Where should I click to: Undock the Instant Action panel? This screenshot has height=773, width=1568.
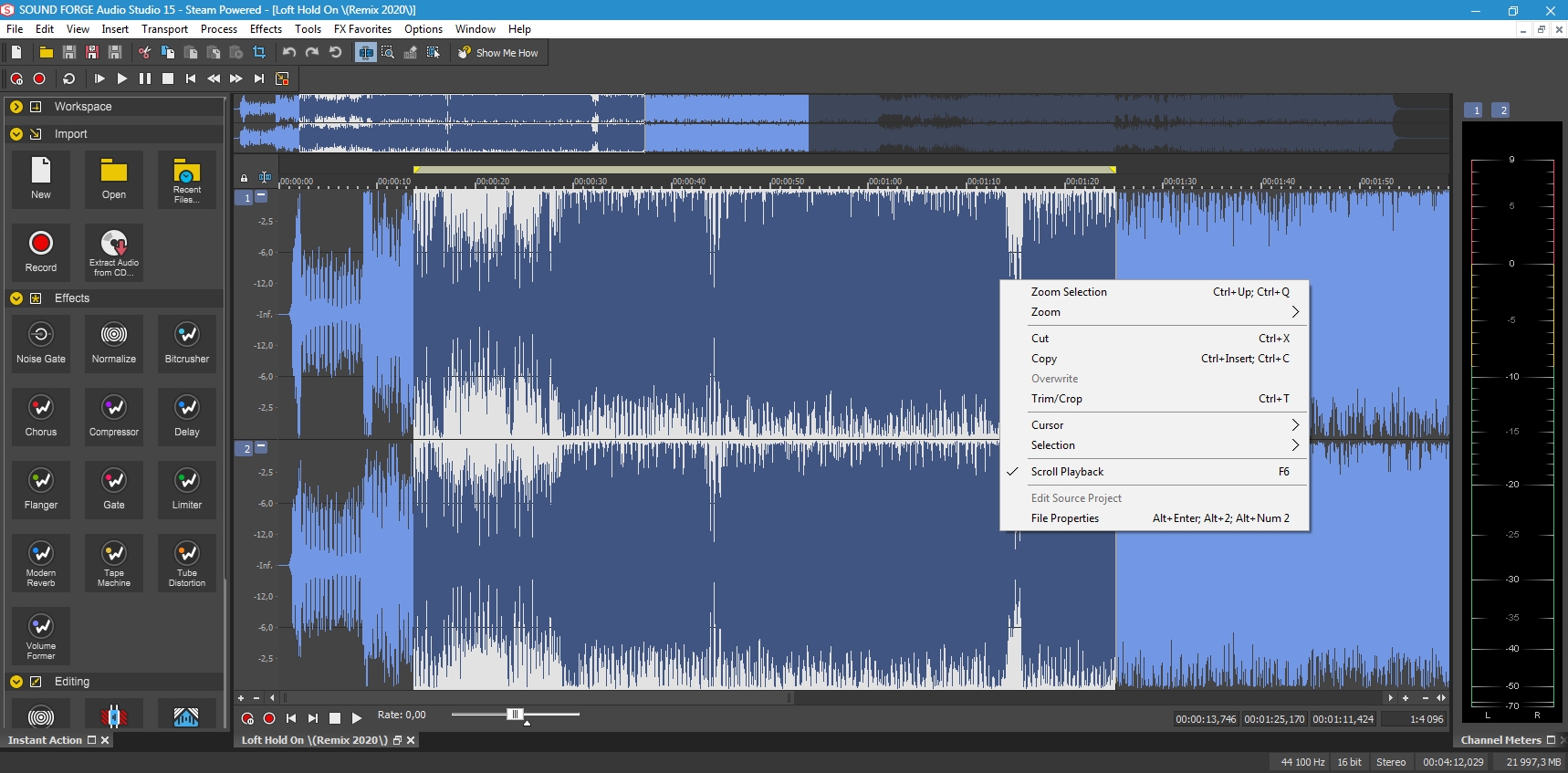[91, 740]
